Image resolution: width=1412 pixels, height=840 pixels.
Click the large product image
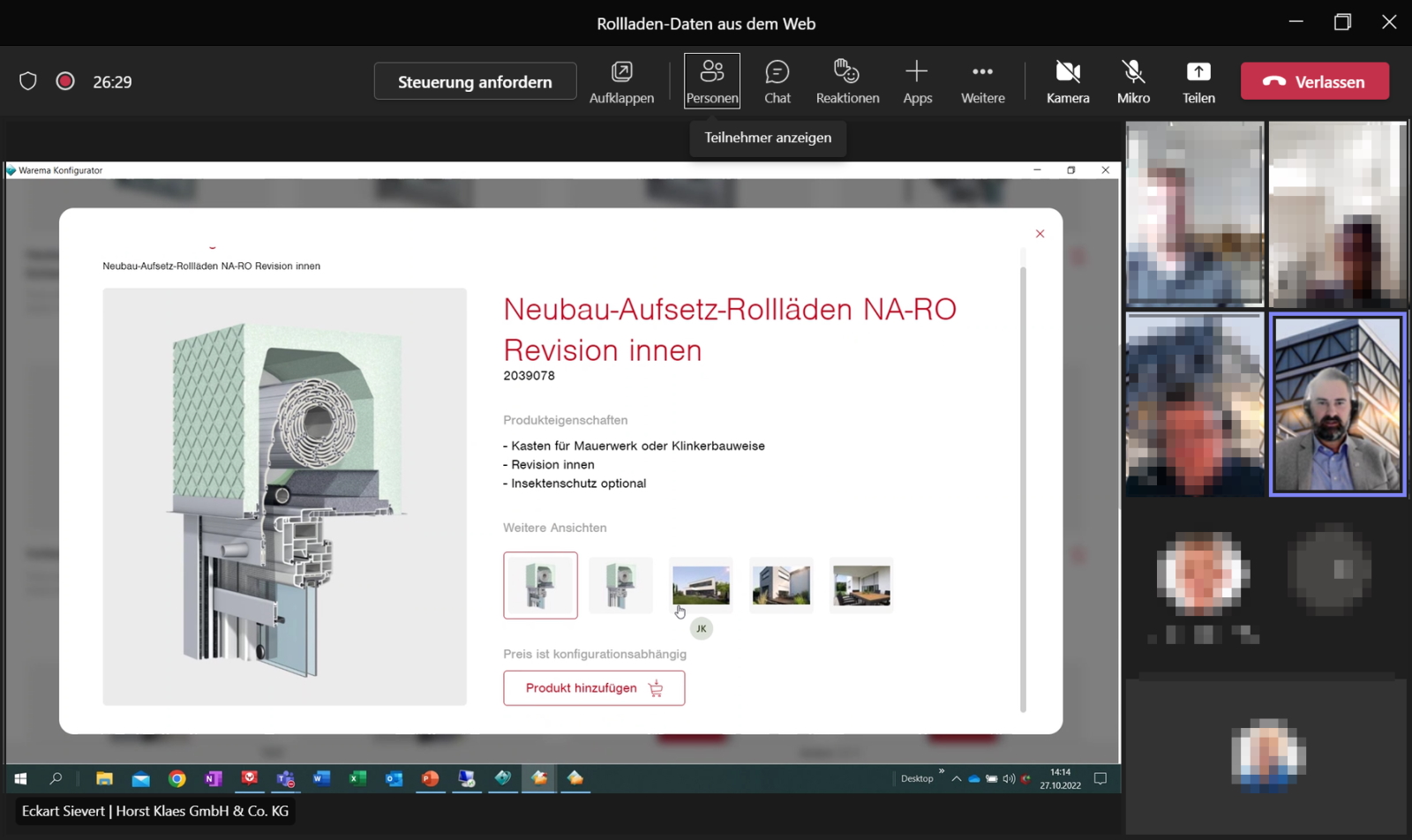tap(284, 497)
